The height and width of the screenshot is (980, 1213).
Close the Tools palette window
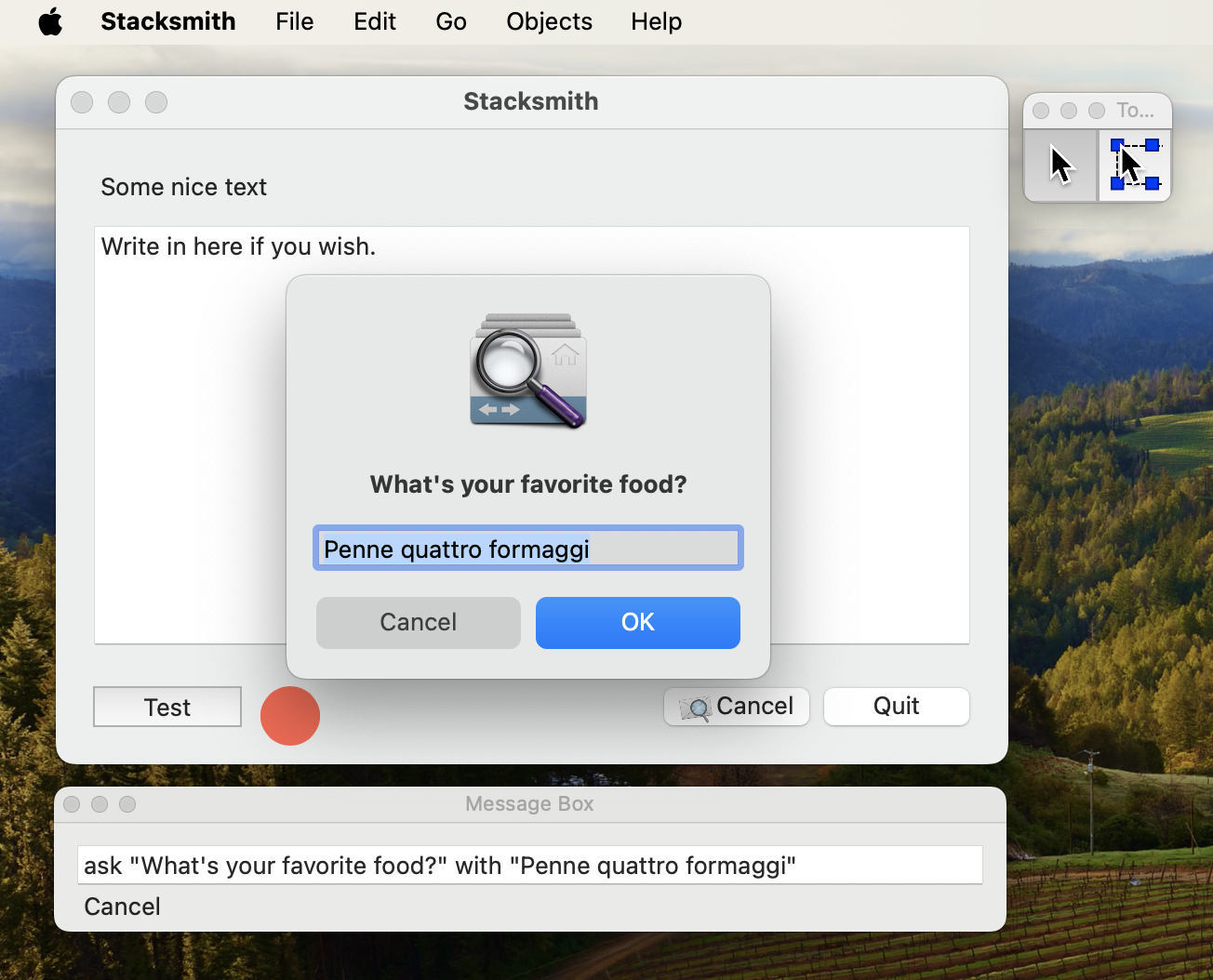tap(1041, 111)
